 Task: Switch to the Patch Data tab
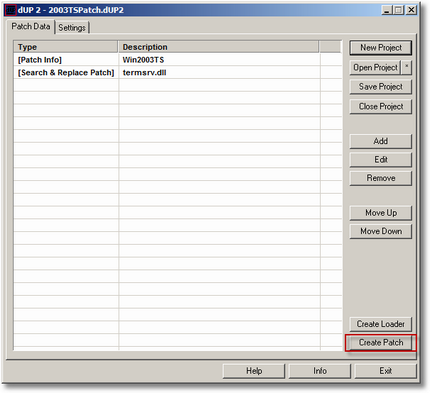(31, 26)
